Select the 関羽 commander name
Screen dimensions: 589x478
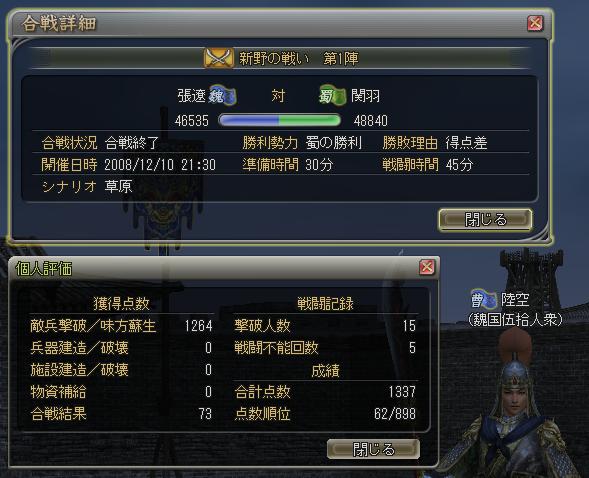pyautogui.click(x=365, y=96)
